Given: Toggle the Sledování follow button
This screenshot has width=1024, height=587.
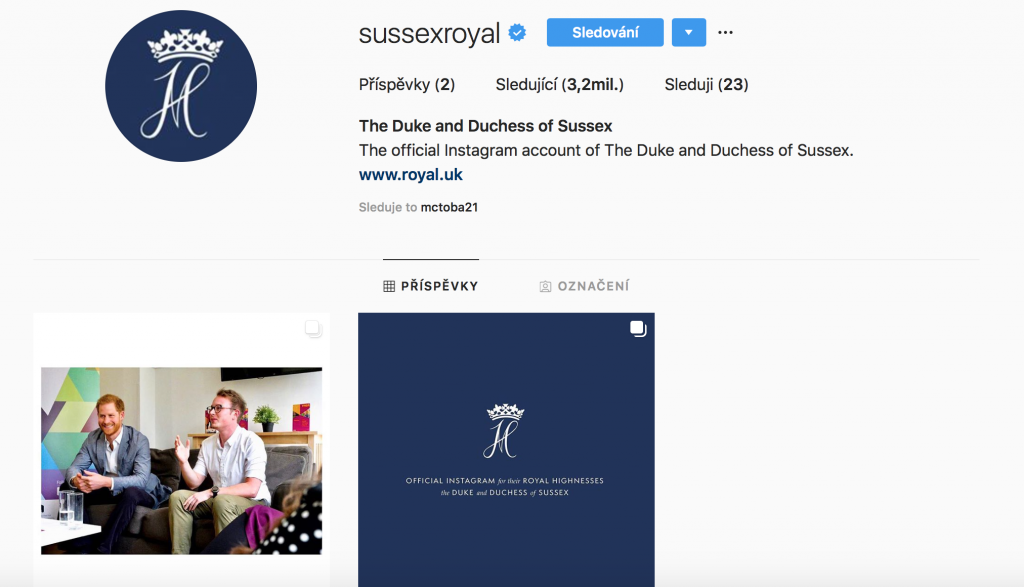Looking at the screenshot, I should pos(605,32).
